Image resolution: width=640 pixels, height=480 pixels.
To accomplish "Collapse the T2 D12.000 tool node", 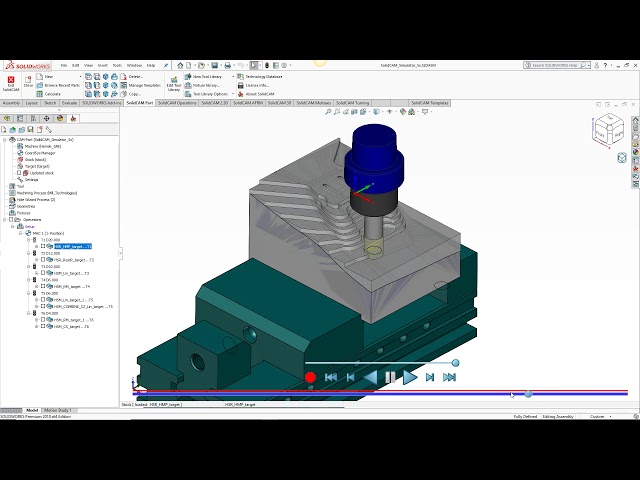I will click(x=29, y=253).
